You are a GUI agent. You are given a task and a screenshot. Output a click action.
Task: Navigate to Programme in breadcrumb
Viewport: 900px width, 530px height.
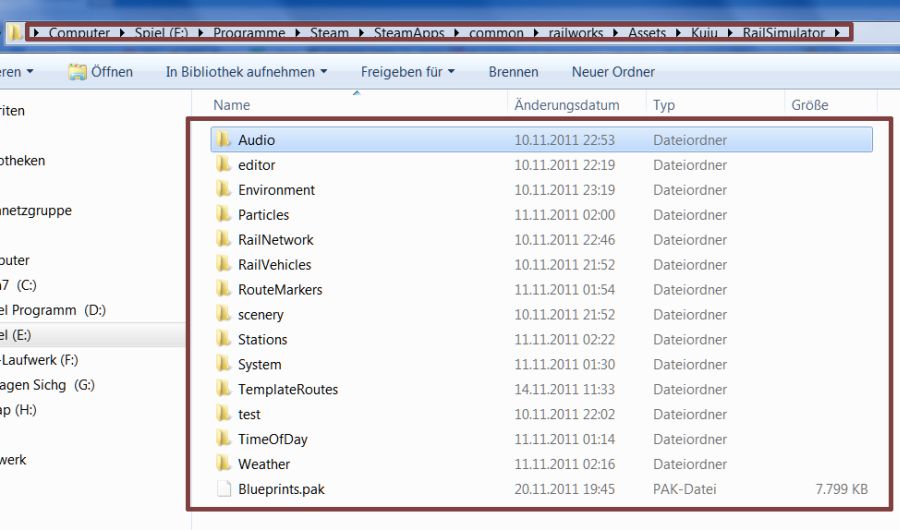click(x=249, y=33)
